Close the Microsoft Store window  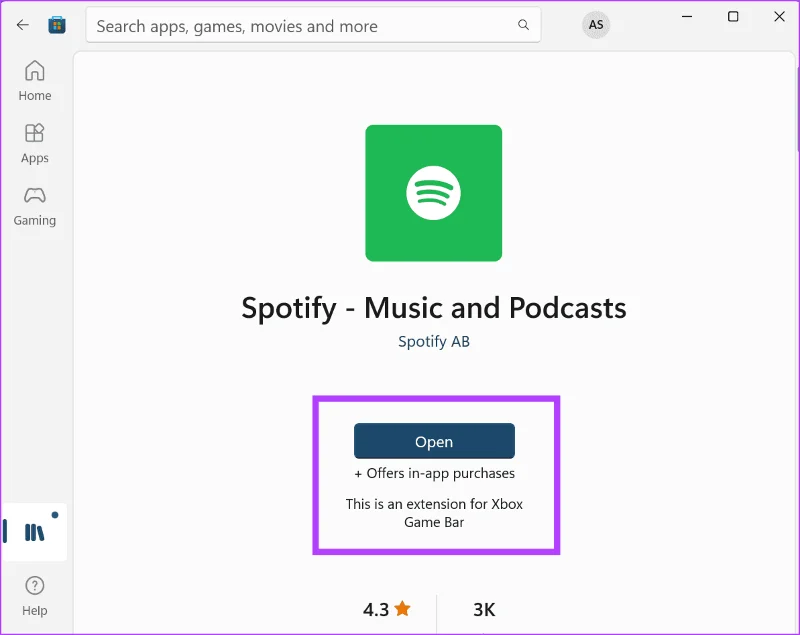point(779,17)
